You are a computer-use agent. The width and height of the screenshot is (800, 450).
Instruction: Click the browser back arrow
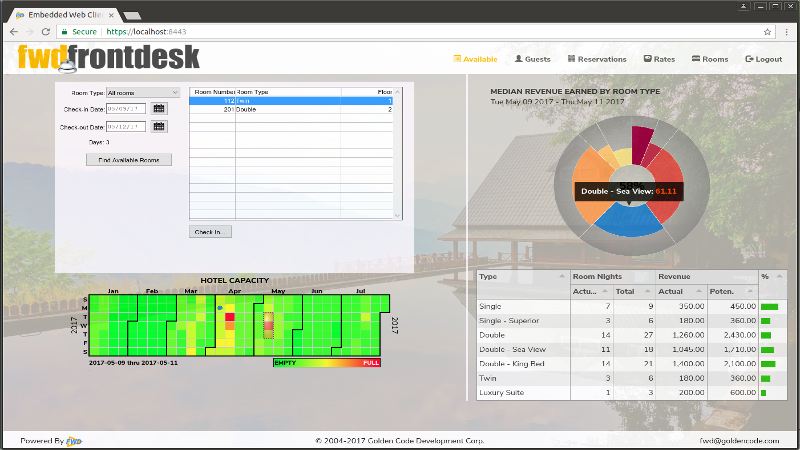click(14, 32)
